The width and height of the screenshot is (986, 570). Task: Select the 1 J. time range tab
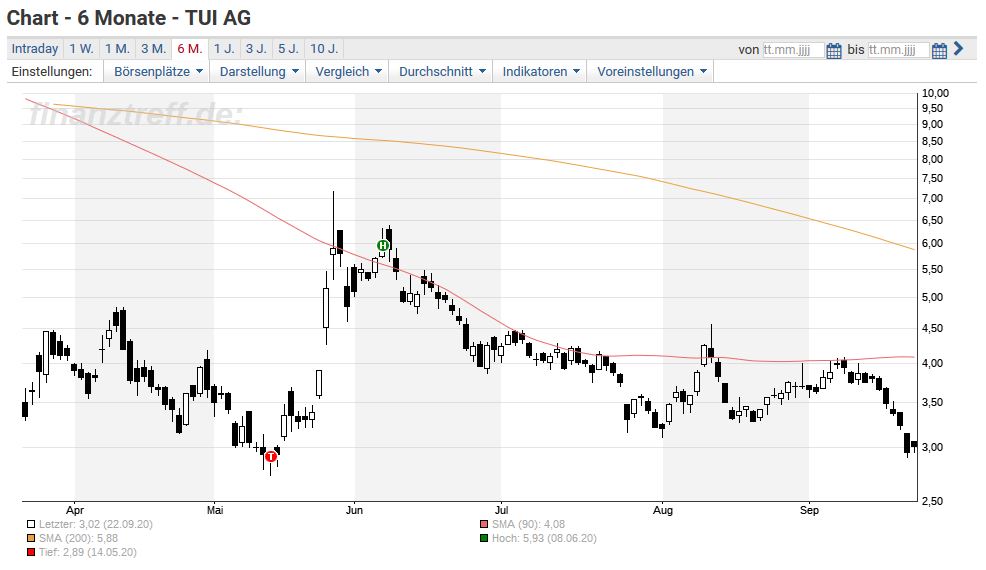[x=224, y=48]
